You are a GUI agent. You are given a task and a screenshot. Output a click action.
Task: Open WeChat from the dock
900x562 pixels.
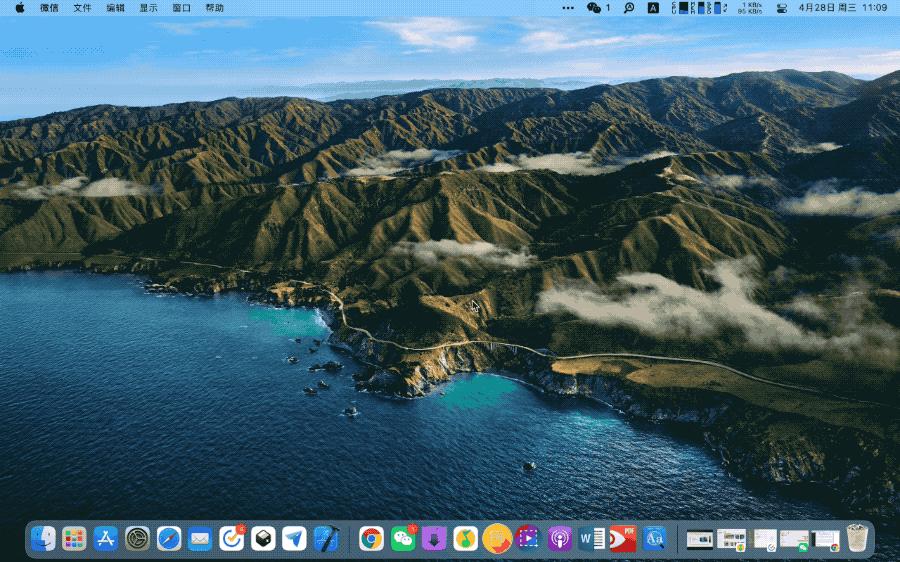403,539
